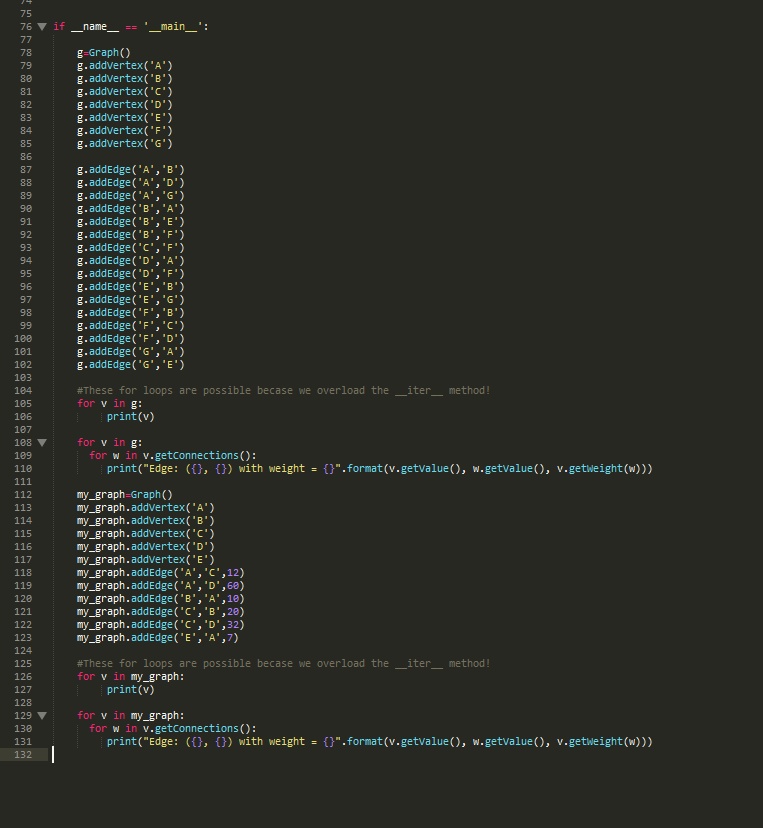Click my_graph.addVertex('B') line

[x=146, y=521]
